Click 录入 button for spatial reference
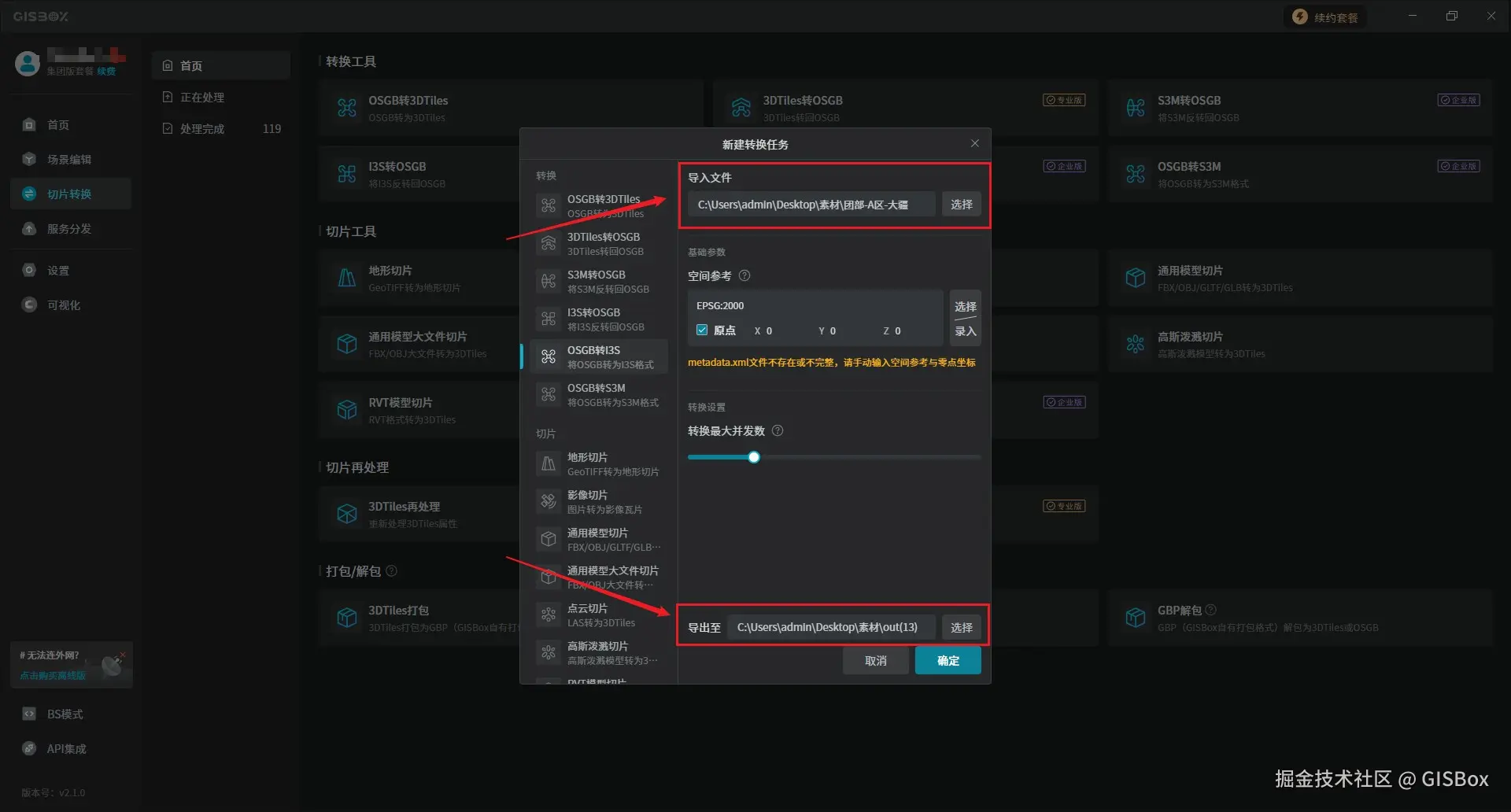This screenshot has height=812, width=1511. [966, 331]
